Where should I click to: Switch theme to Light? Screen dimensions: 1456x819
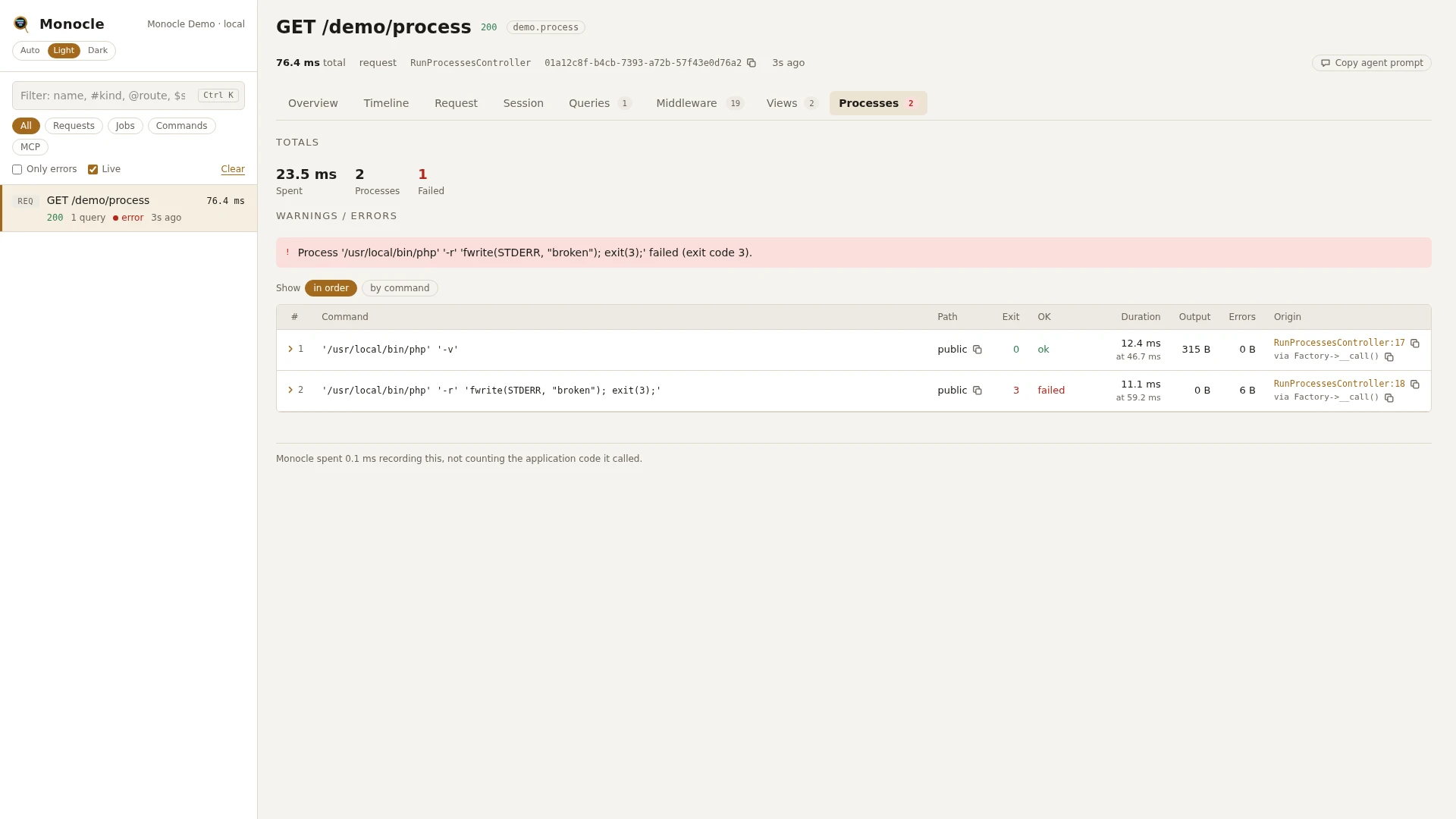coord(64,51)
